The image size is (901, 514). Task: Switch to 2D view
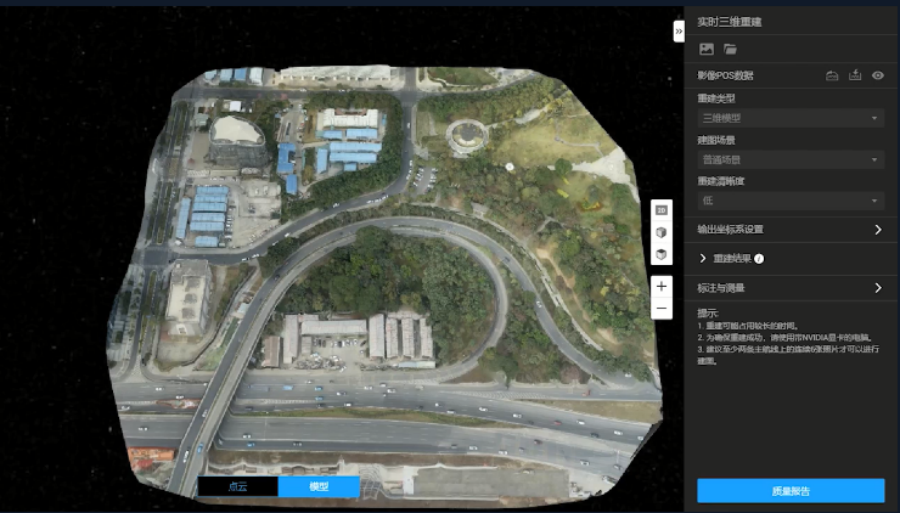tap(661, 210)
